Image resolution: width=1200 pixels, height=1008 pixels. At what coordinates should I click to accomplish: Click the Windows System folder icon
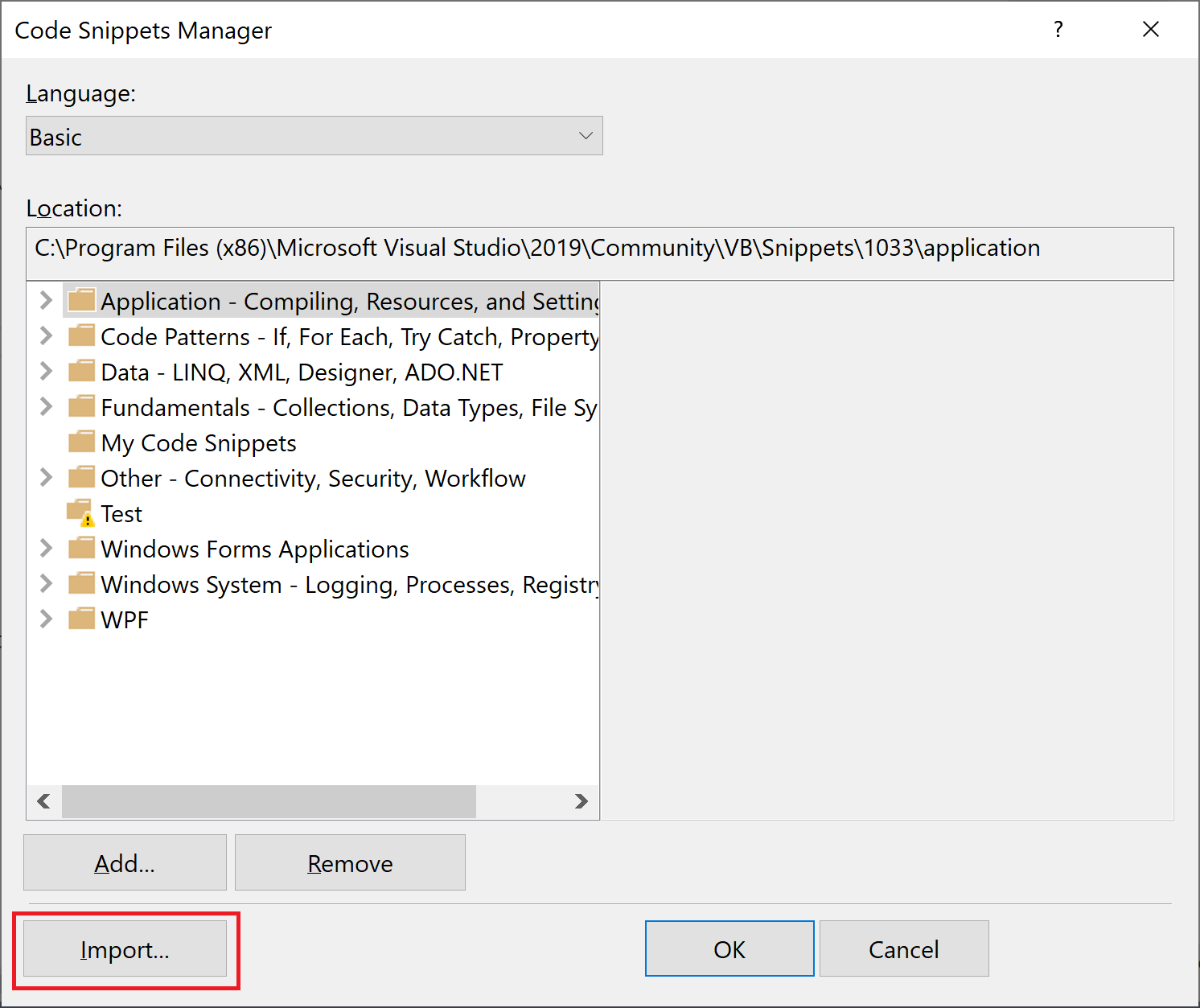(81, 582)
